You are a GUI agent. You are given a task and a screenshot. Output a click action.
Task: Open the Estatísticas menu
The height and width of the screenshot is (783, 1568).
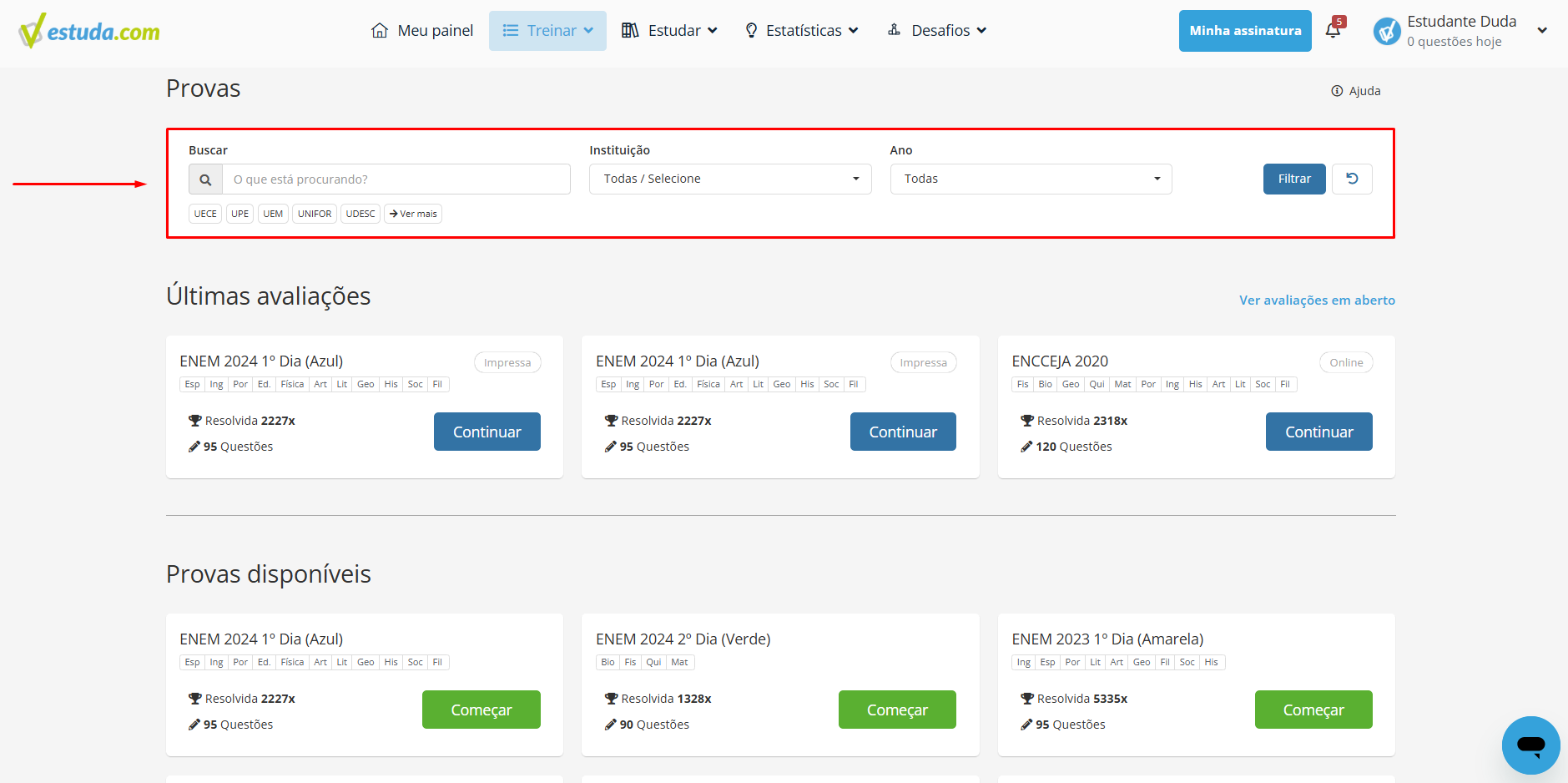click(x=802, y=31)
